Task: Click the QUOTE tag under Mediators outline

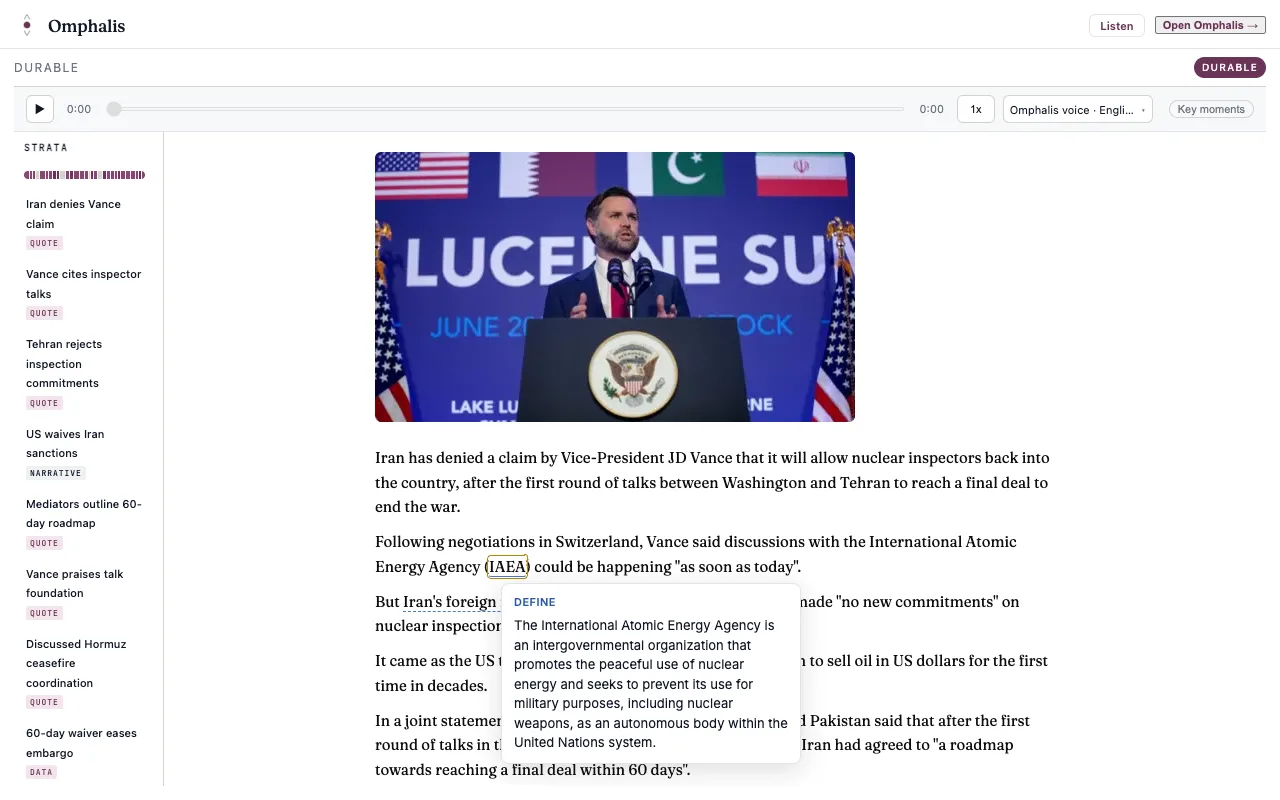Action: pyautogui.click(x=44, y=543)
